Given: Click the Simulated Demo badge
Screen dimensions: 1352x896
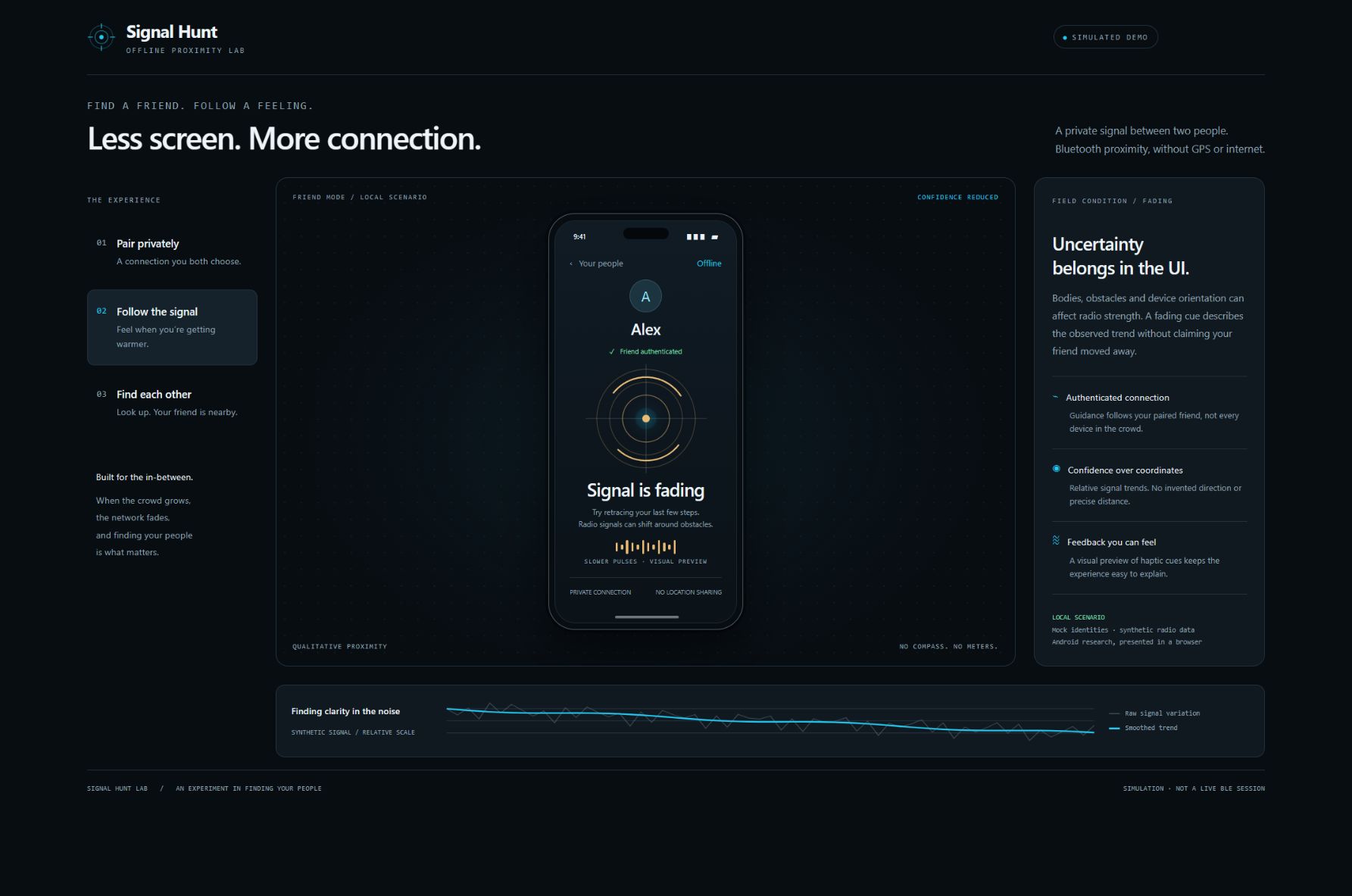Looking at the screenshot, I should [x=1105, y=37].
